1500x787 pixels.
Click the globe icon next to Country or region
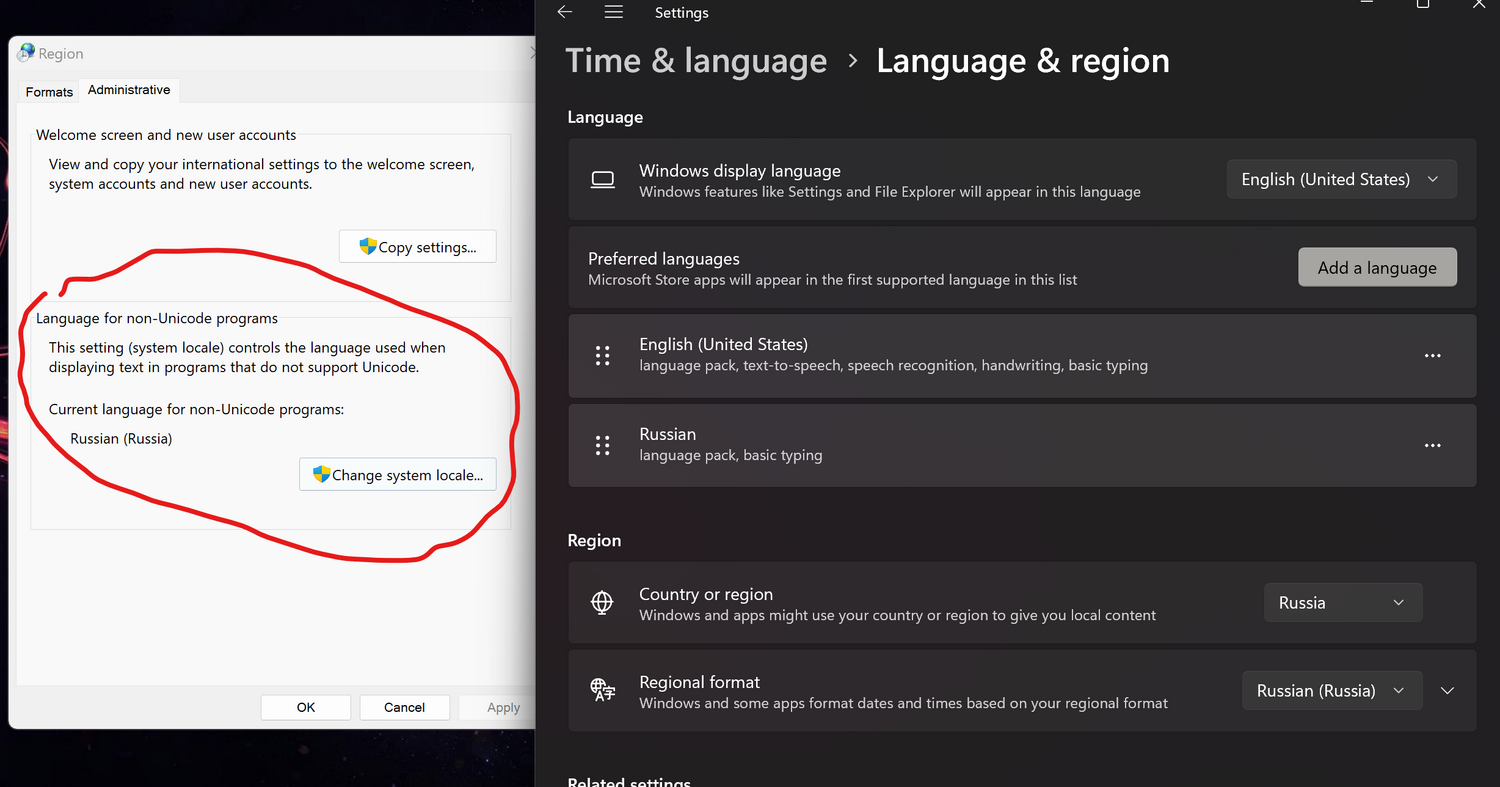pos(602,603)
